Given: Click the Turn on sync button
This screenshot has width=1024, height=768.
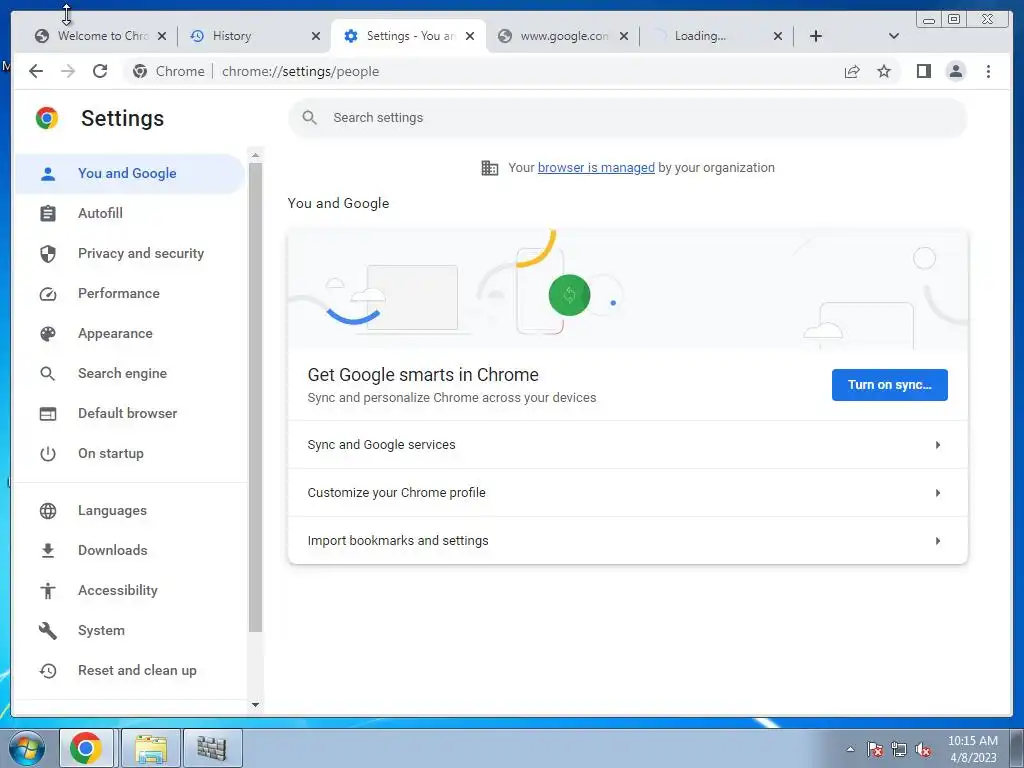Looking at the screenshot, I should coord(889,385).
